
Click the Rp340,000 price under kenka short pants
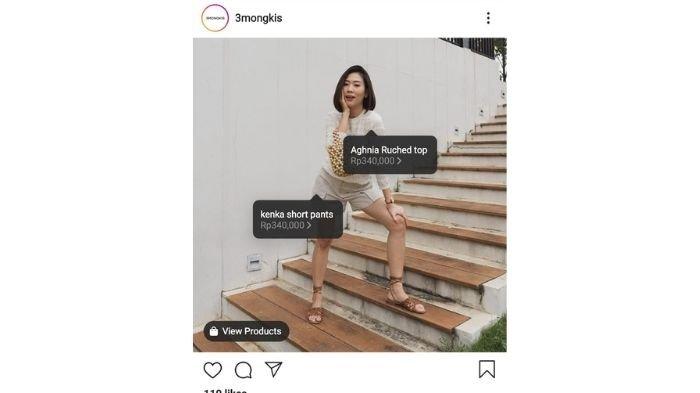click(282, 225)
